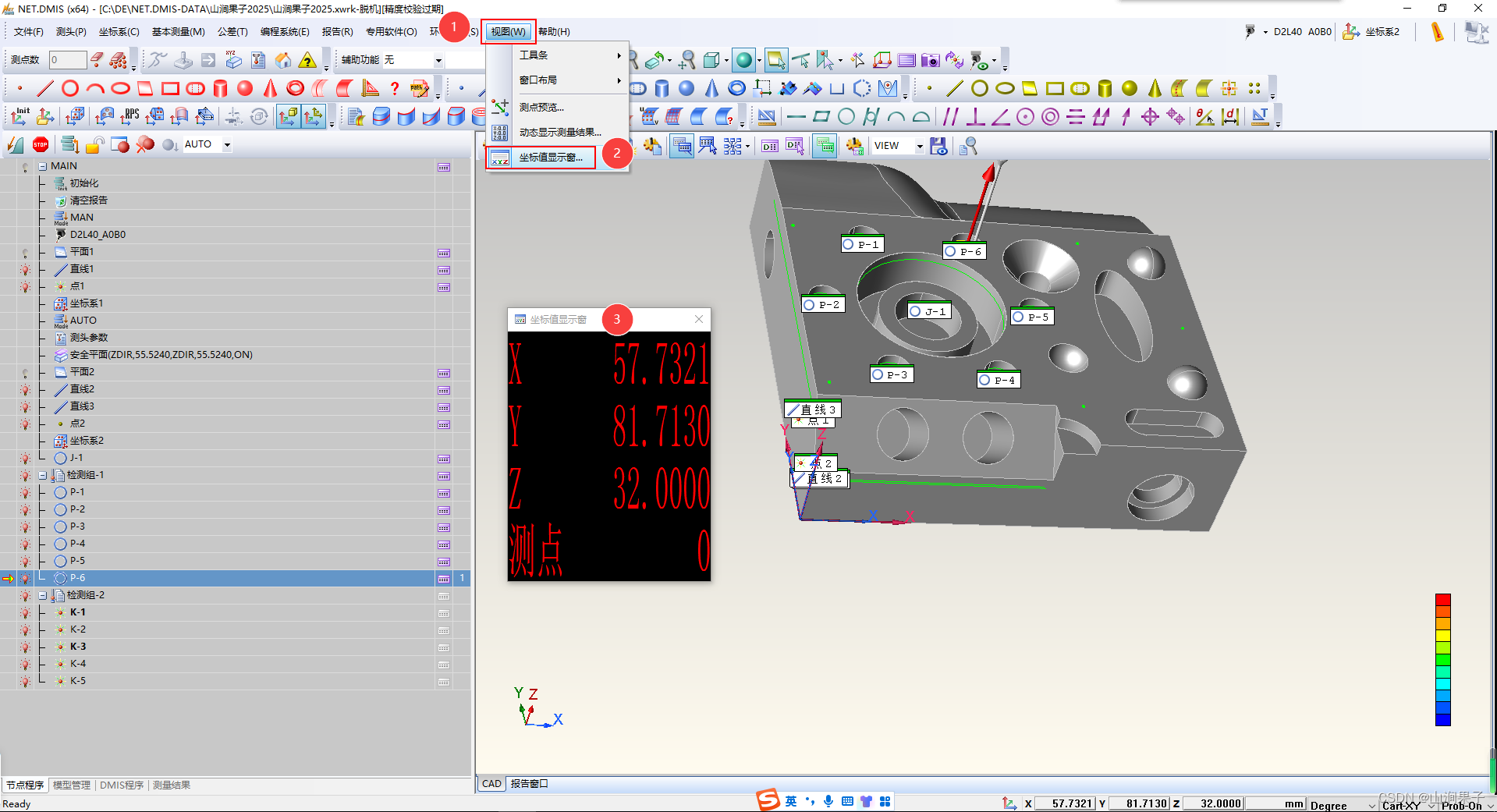
Task: Open the D2L40 A0B0 probe dropdown arrow
Action: click(x=1265, y=32)
